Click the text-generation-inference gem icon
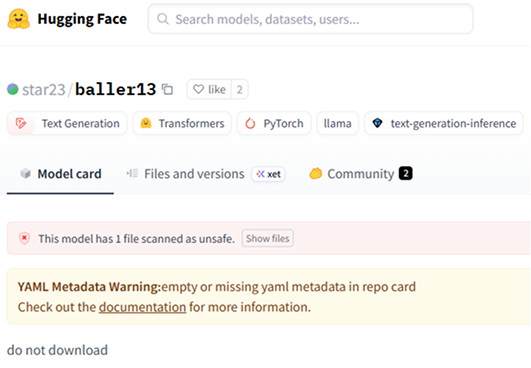 (x=378, y=123)
